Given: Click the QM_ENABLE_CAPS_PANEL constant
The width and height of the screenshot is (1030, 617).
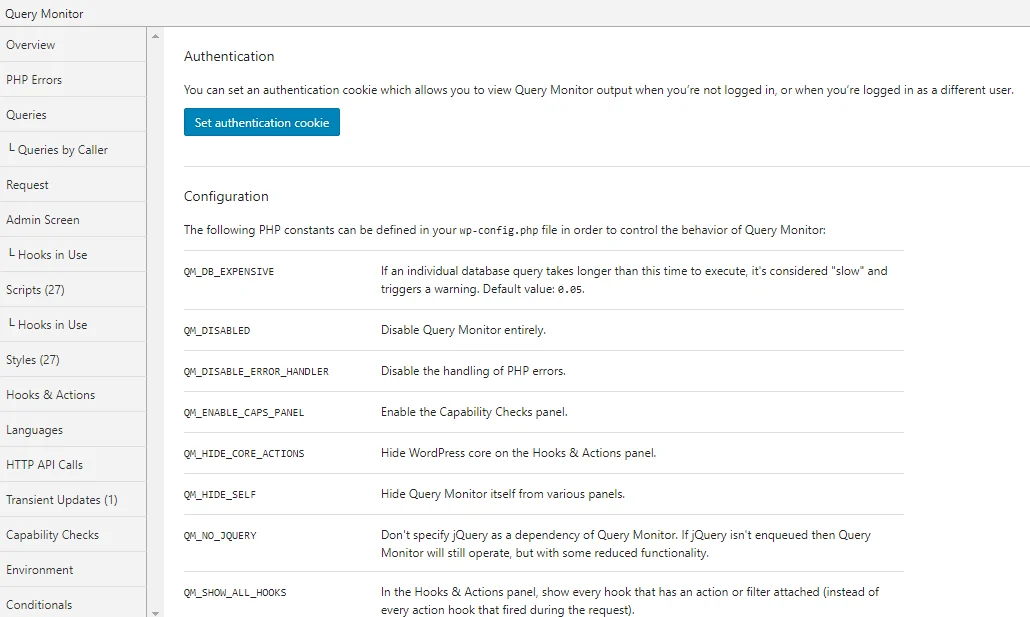Looking at the screenshot, I should [244, 413].
